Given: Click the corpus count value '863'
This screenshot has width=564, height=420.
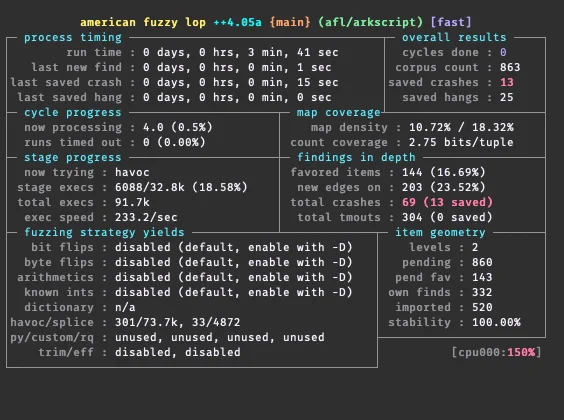Looking at the screenshot, I should tap(510, 67).
